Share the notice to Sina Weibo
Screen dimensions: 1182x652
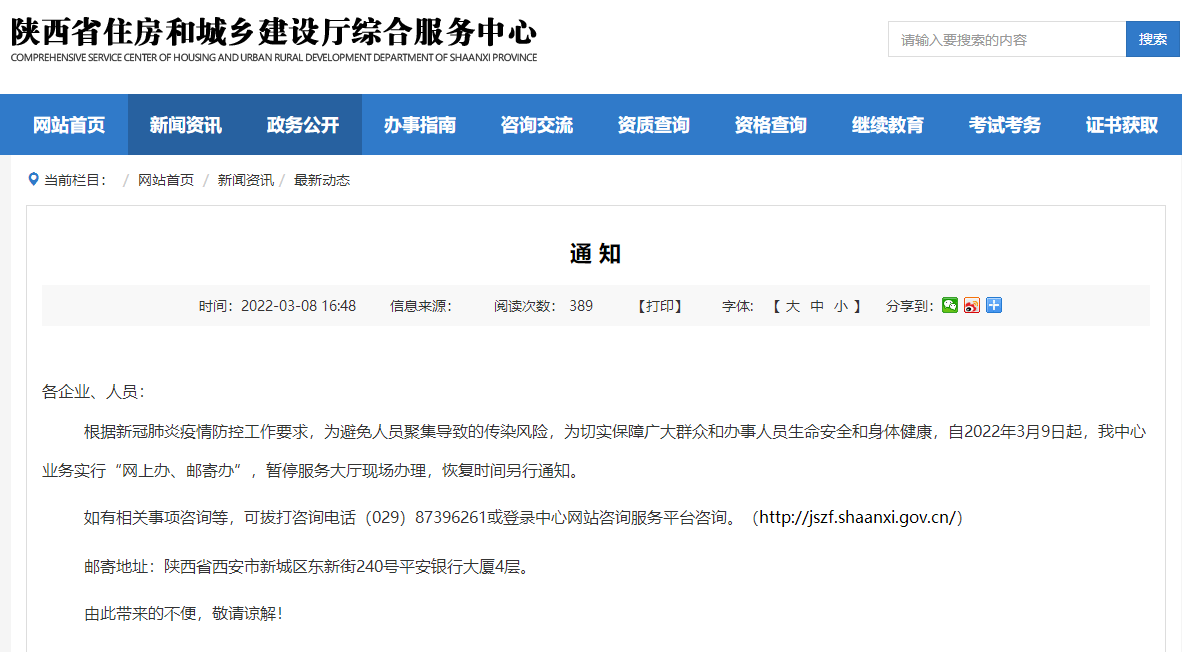coord(972,305)
